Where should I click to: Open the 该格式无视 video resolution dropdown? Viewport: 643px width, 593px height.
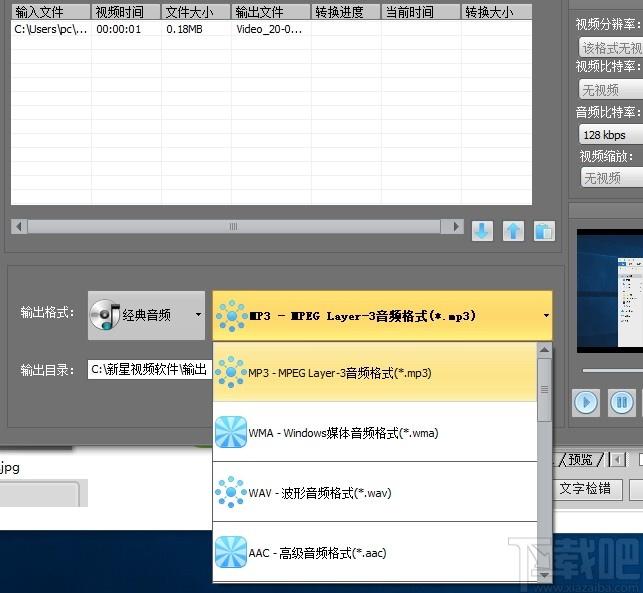pos(611,48)
